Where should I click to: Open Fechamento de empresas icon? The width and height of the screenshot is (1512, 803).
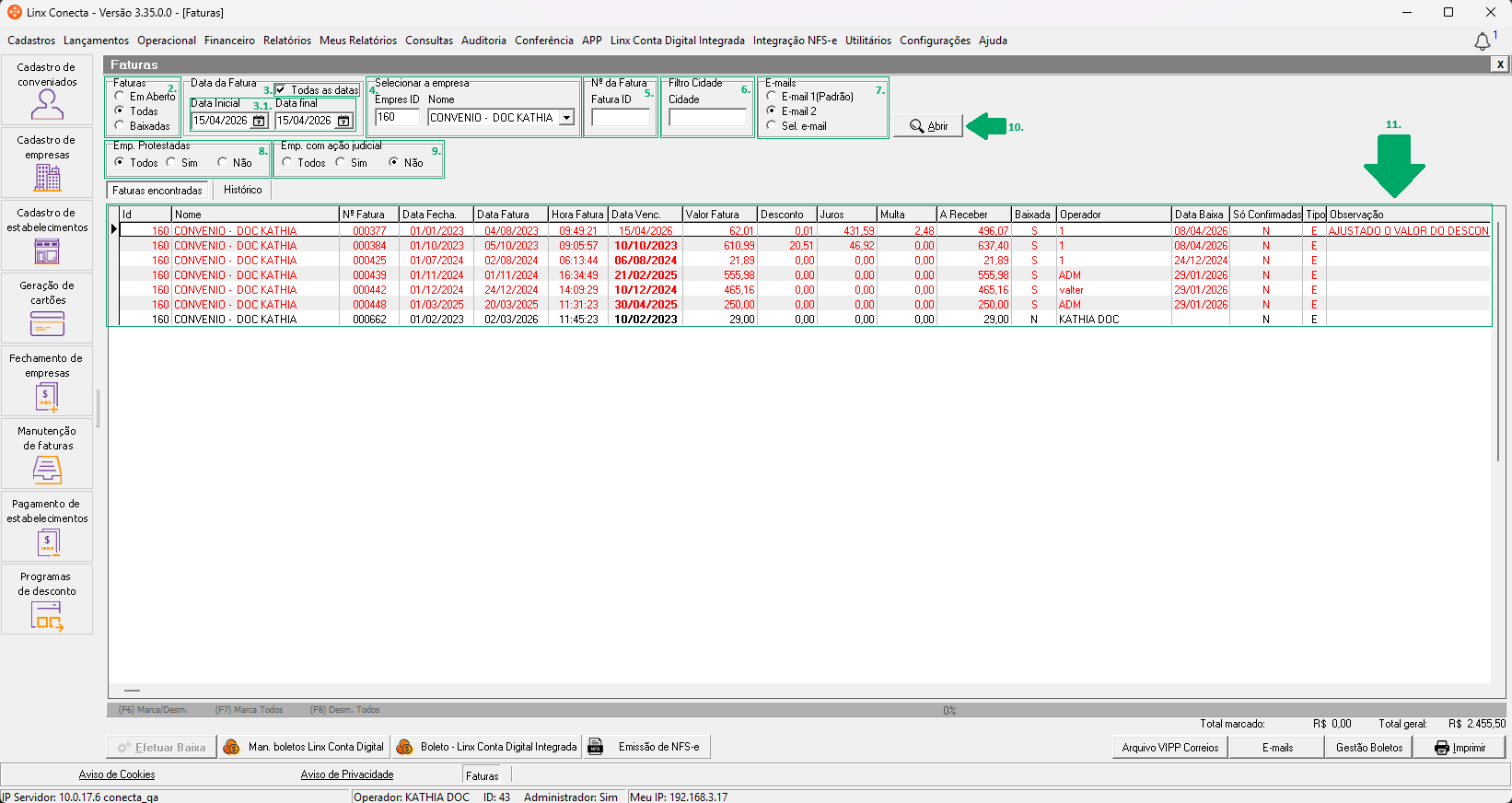[47, 381]
